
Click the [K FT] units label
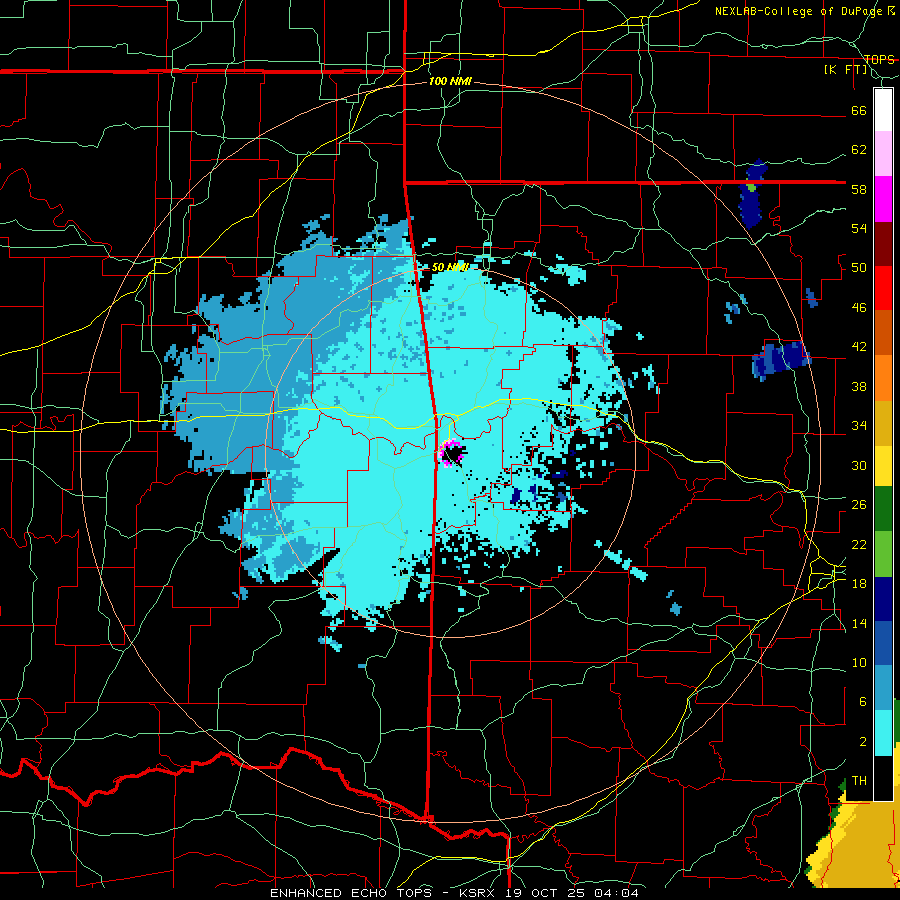coord(845,70)
